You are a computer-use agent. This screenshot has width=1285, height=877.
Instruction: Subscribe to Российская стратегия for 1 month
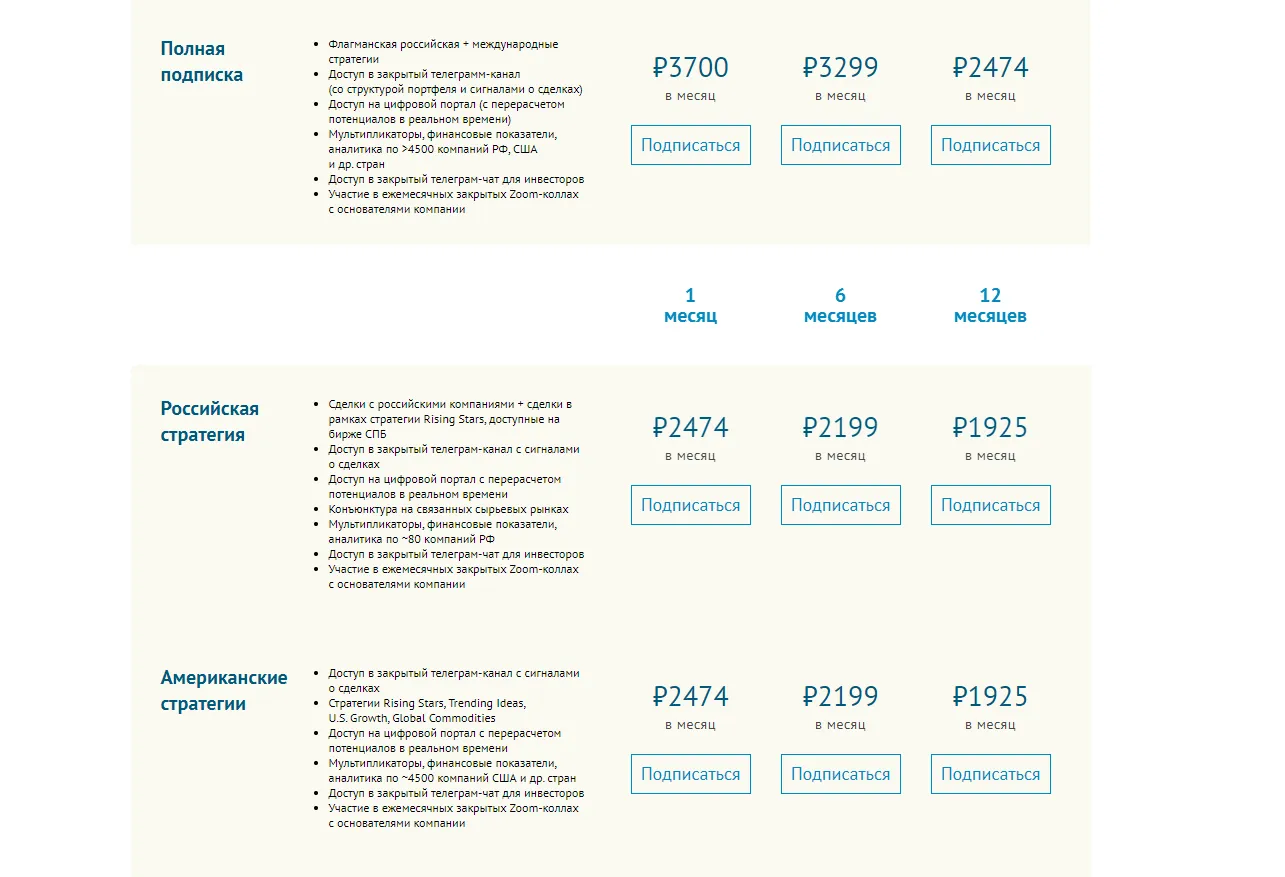pyautogui.click(x=690, y=505)
